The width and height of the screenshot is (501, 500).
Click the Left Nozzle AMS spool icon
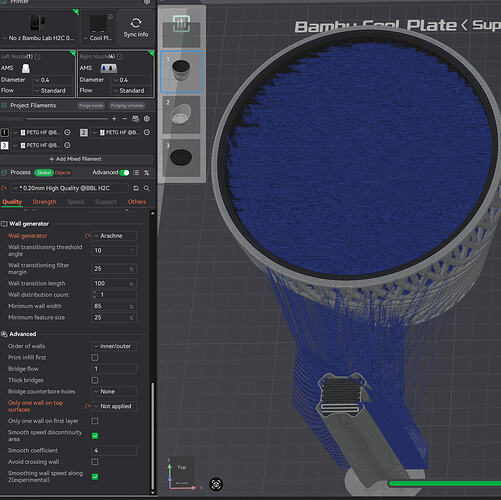point(26,68)
